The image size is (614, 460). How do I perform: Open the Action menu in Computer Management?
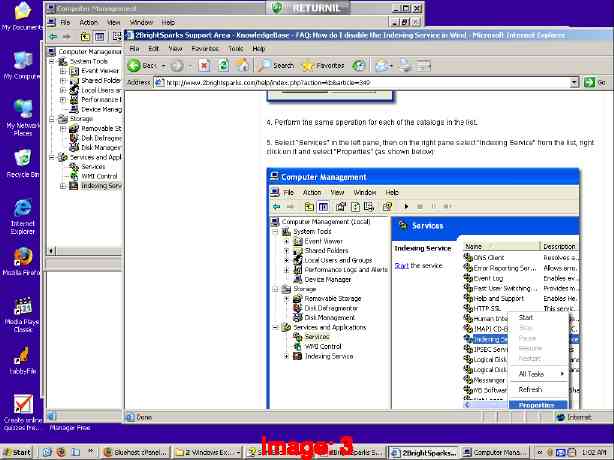tap(88, 22)
